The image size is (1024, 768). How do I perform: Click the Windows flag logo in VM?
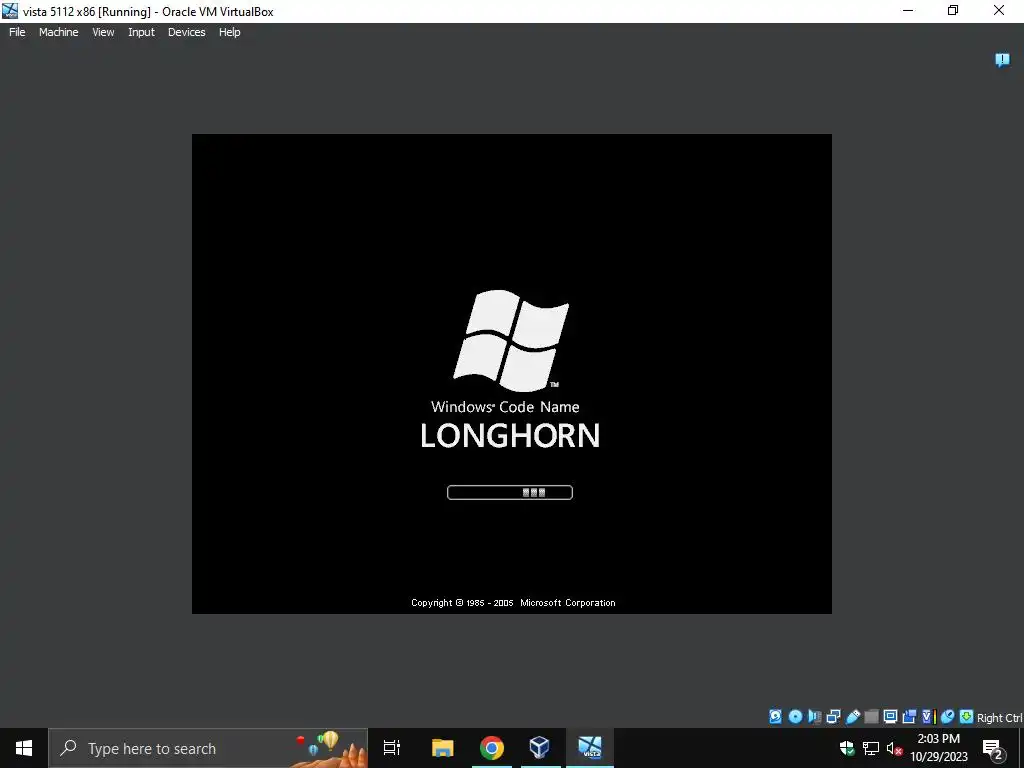point(511,340)
